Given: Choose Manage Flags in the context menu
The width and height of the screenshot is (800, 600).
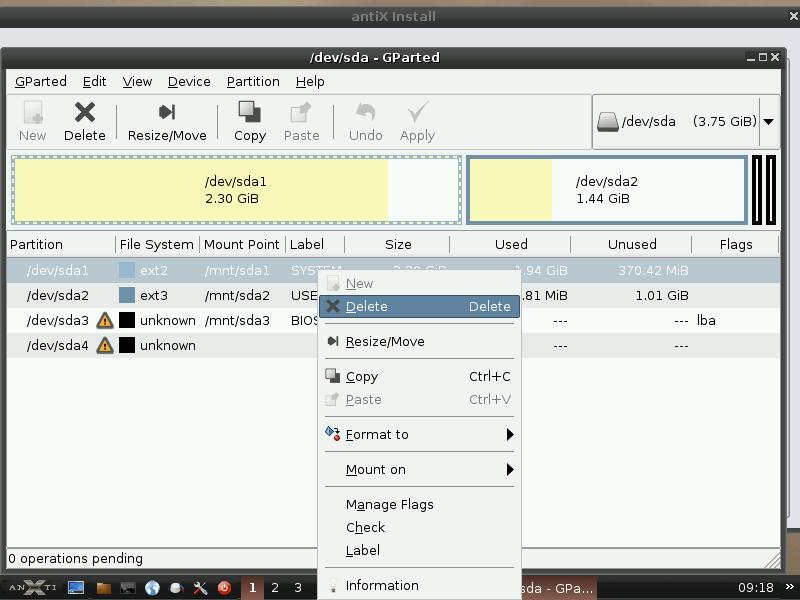Looking at the screenshot, I should (x=419, y=505).
